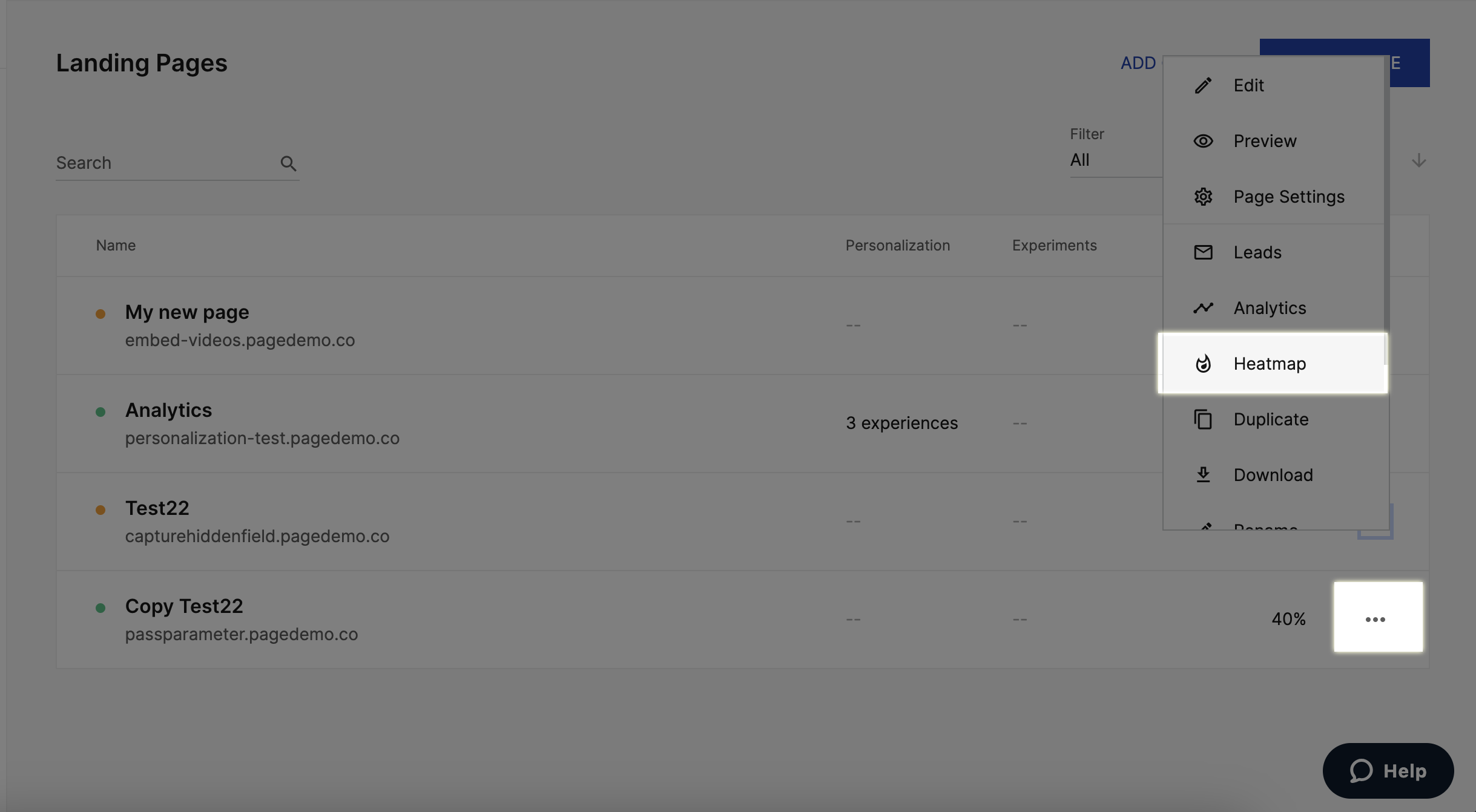Click the search magnifier icon

coord(288,163)
